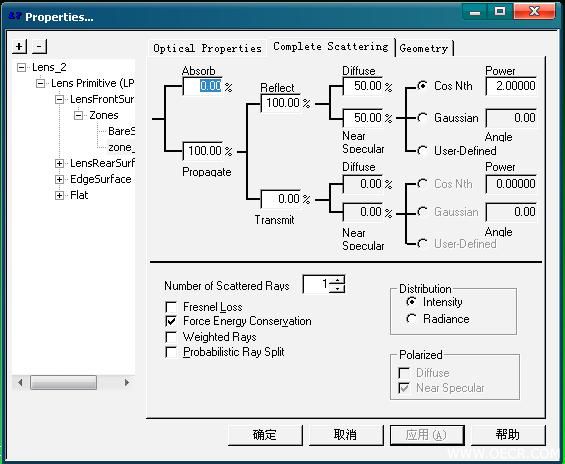565x464 pixels.
Task: Click the plus expand-all button above the tree
Action: [19, 46]
